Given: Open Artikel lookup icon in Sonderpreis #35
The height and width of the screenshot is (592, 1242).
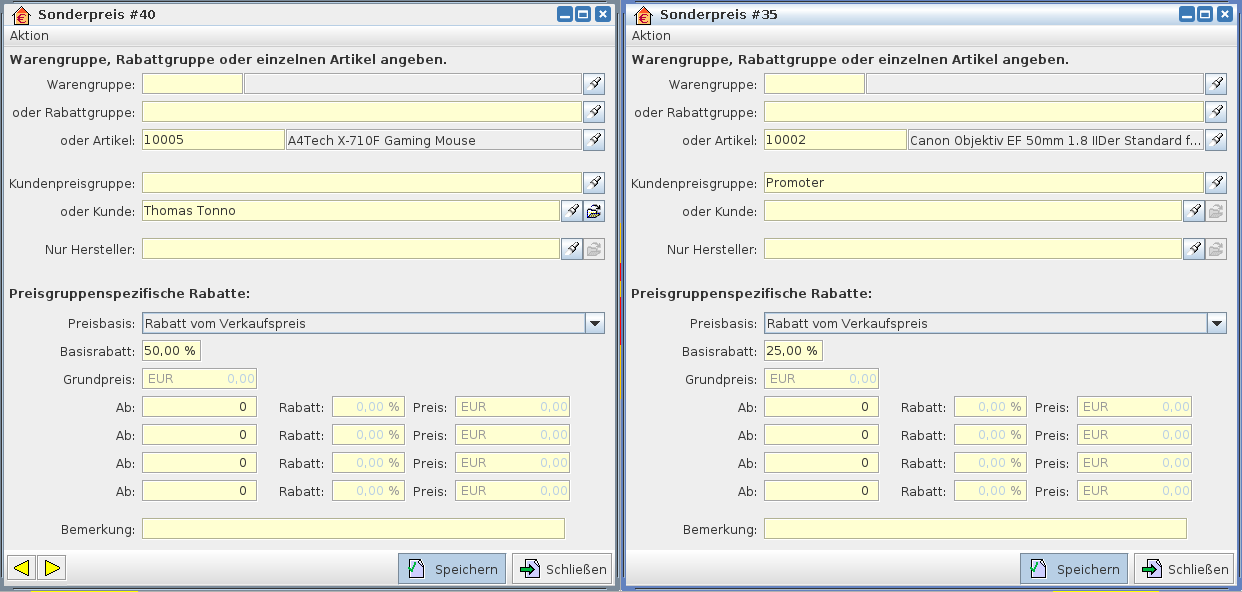Looking at the screenshot, I should pos(1216,140).
